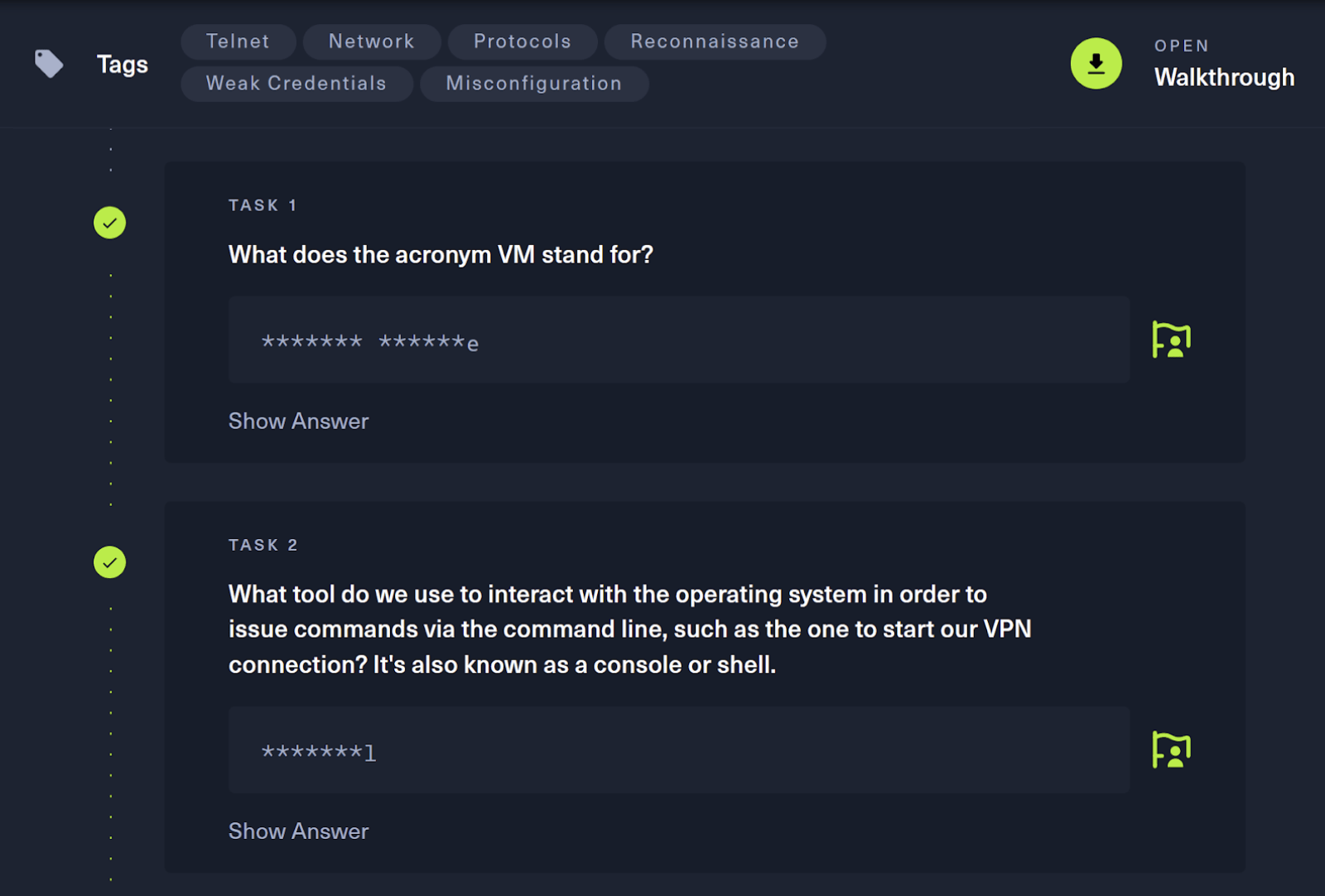Click the Tags label icon

(49, 64)
